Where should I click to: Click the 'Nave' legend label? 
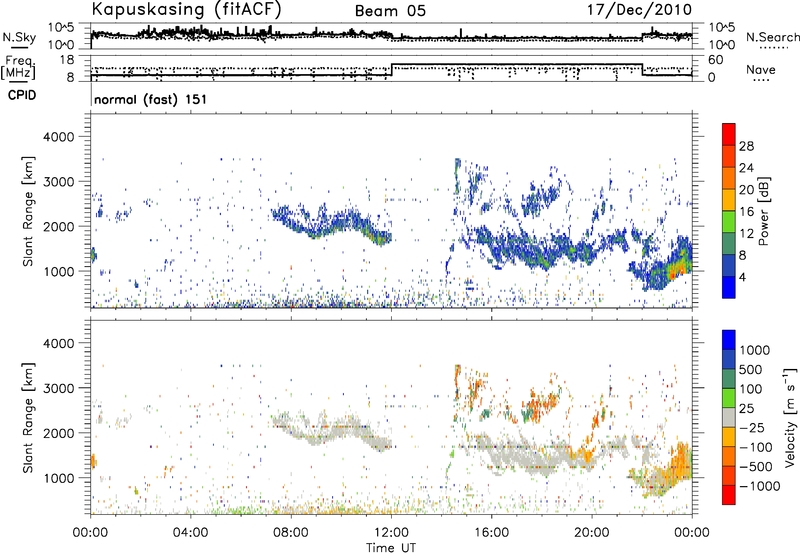[x=761, y=69]
